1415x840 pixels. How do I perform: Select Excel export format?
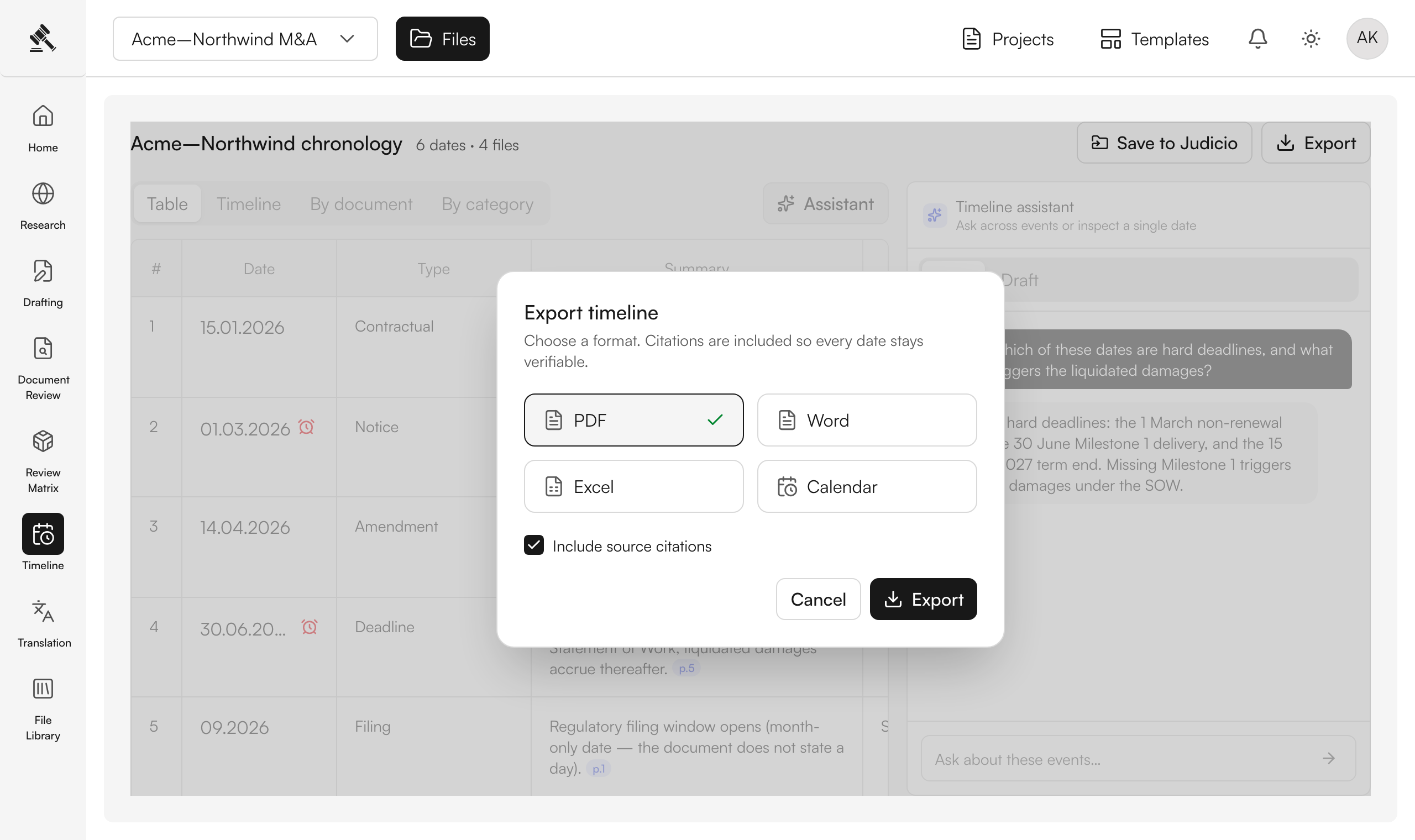pos(634,486)
